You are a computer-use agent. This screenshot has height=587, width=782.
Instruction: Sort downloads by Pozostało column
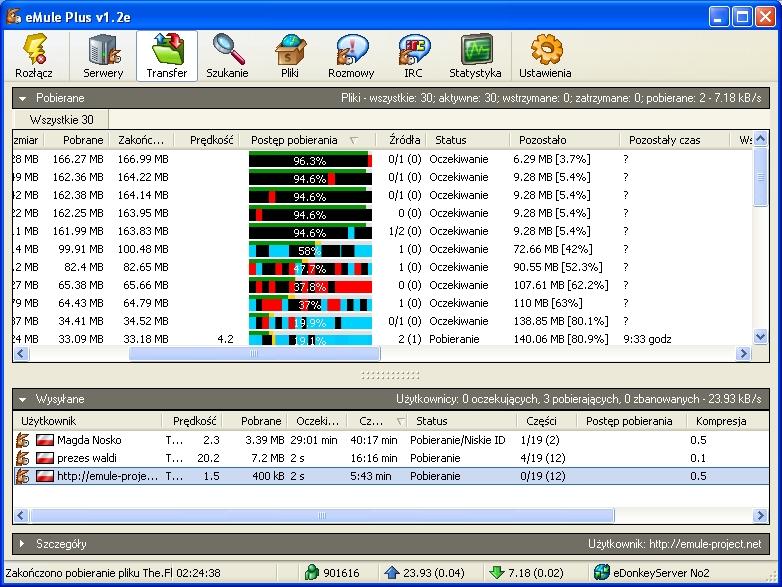click(565, 140)
